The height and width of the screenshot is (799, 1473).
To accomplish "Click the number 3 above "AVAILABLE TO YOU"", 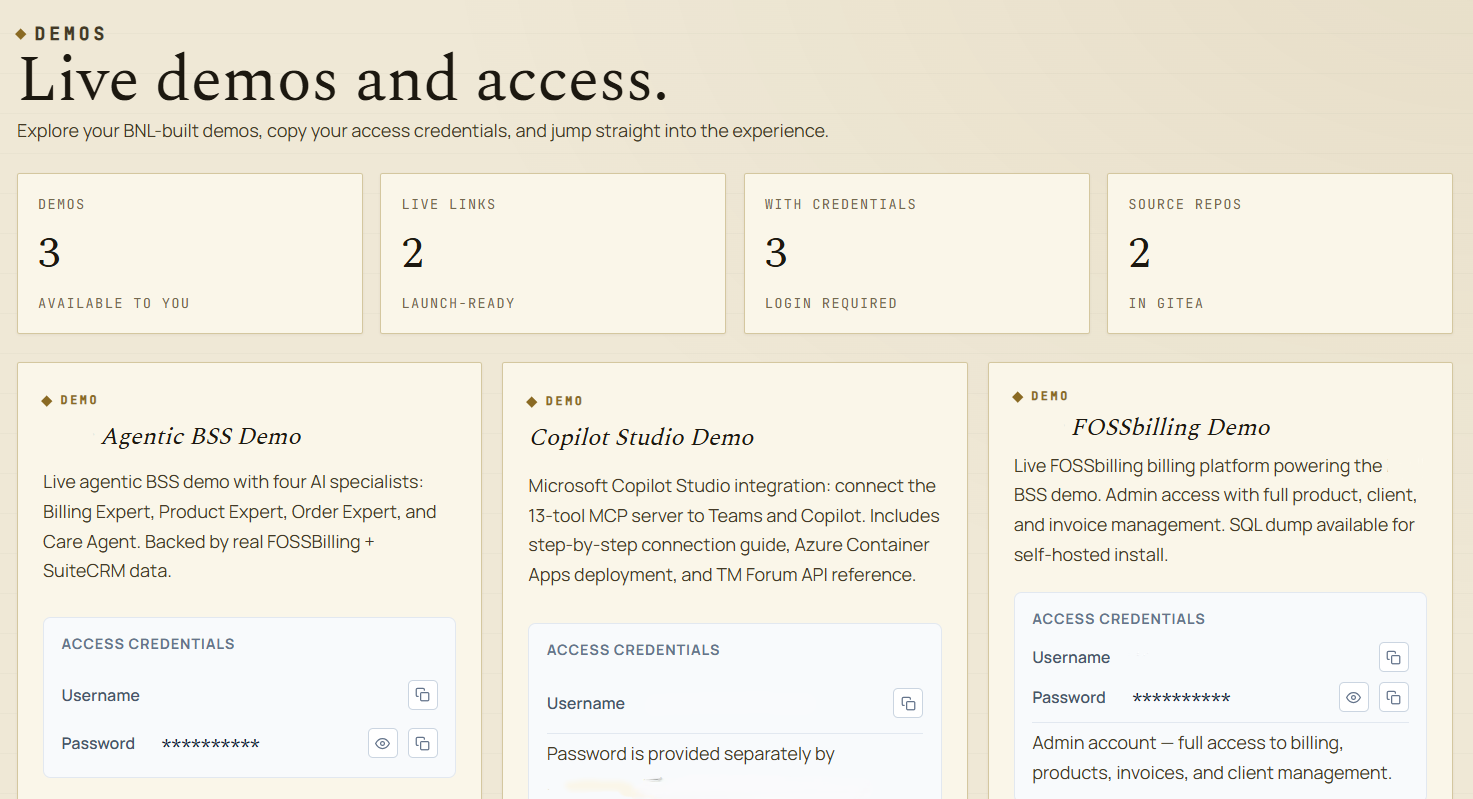I will click(50, 253).
